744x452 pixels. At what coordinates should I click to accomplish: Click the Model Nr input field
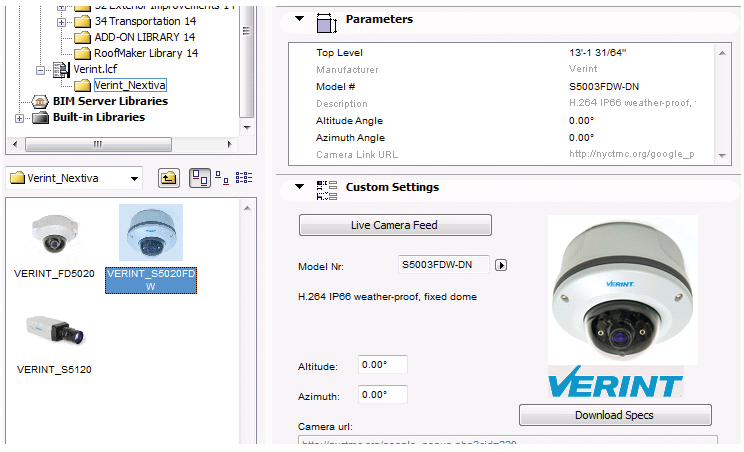point(444,265)
